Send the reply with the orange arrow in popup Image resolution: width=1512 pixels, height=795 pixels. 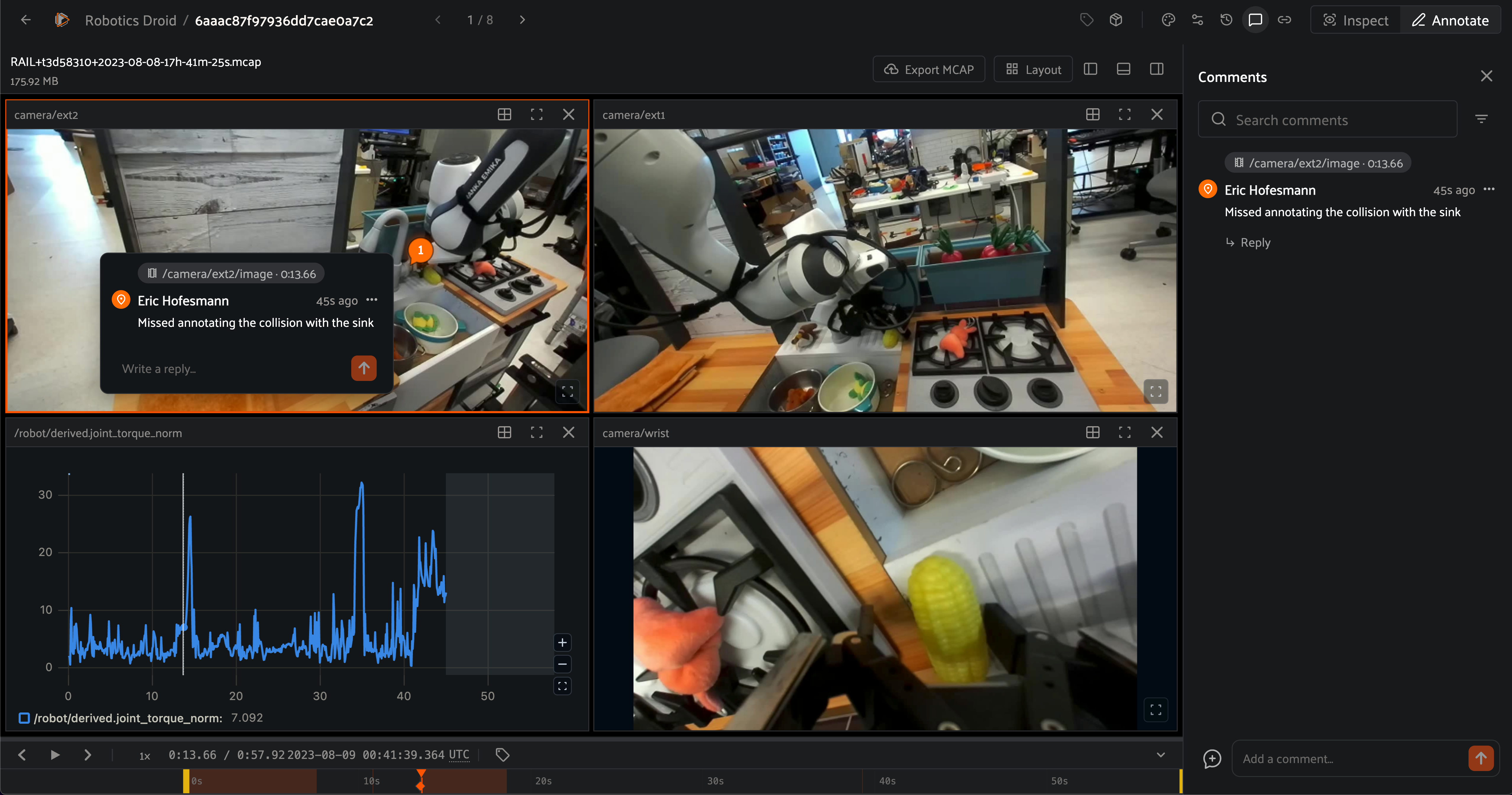(364, 368)
